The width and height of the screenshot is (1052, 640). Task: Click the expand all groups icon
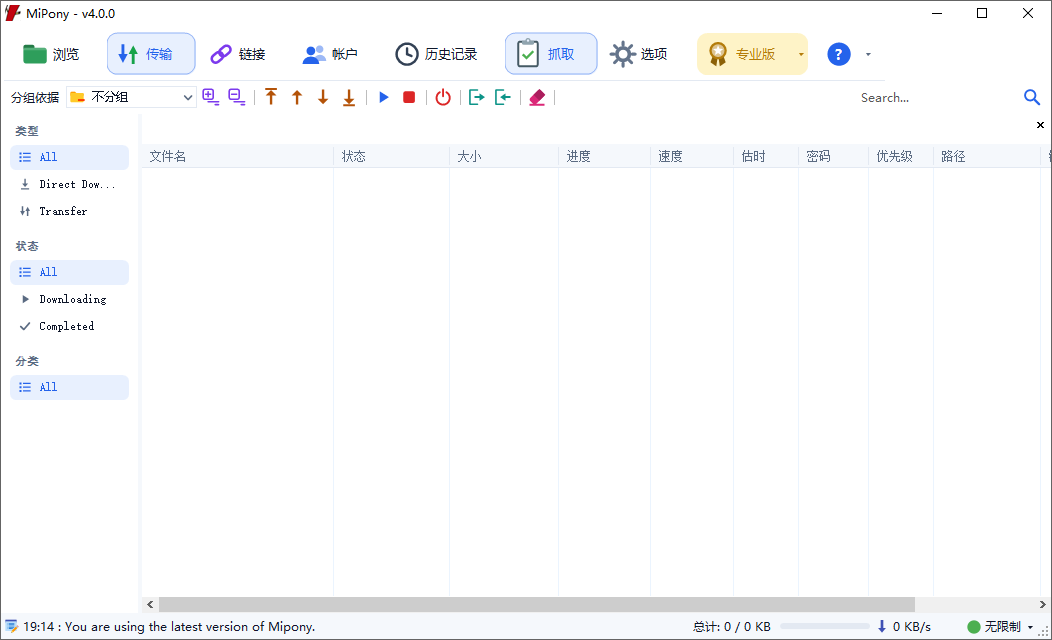pyautogui.click(x=211, y=97)
